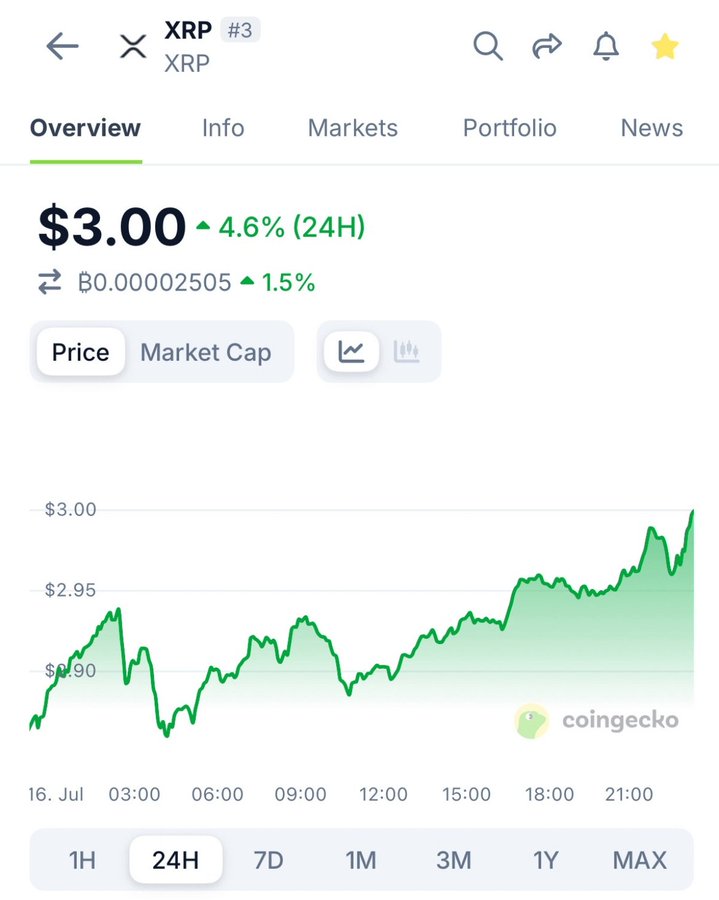The width and height of the screenshot is (719, 900).
Task: Switch to line chart view
Action: click(351, 352)
